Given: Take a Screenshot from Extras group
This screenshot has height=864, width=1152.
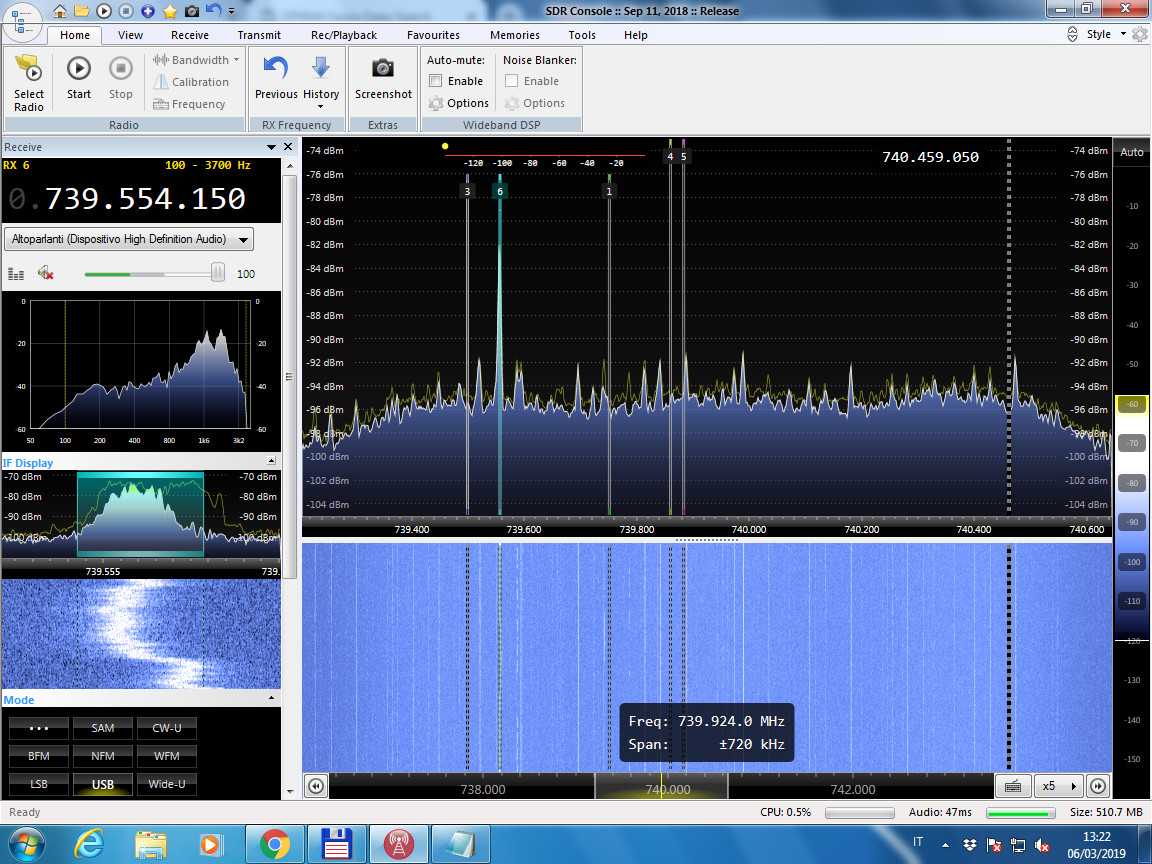Looking at the screenshot, I should pyautogui.click(x=383, y=77).
